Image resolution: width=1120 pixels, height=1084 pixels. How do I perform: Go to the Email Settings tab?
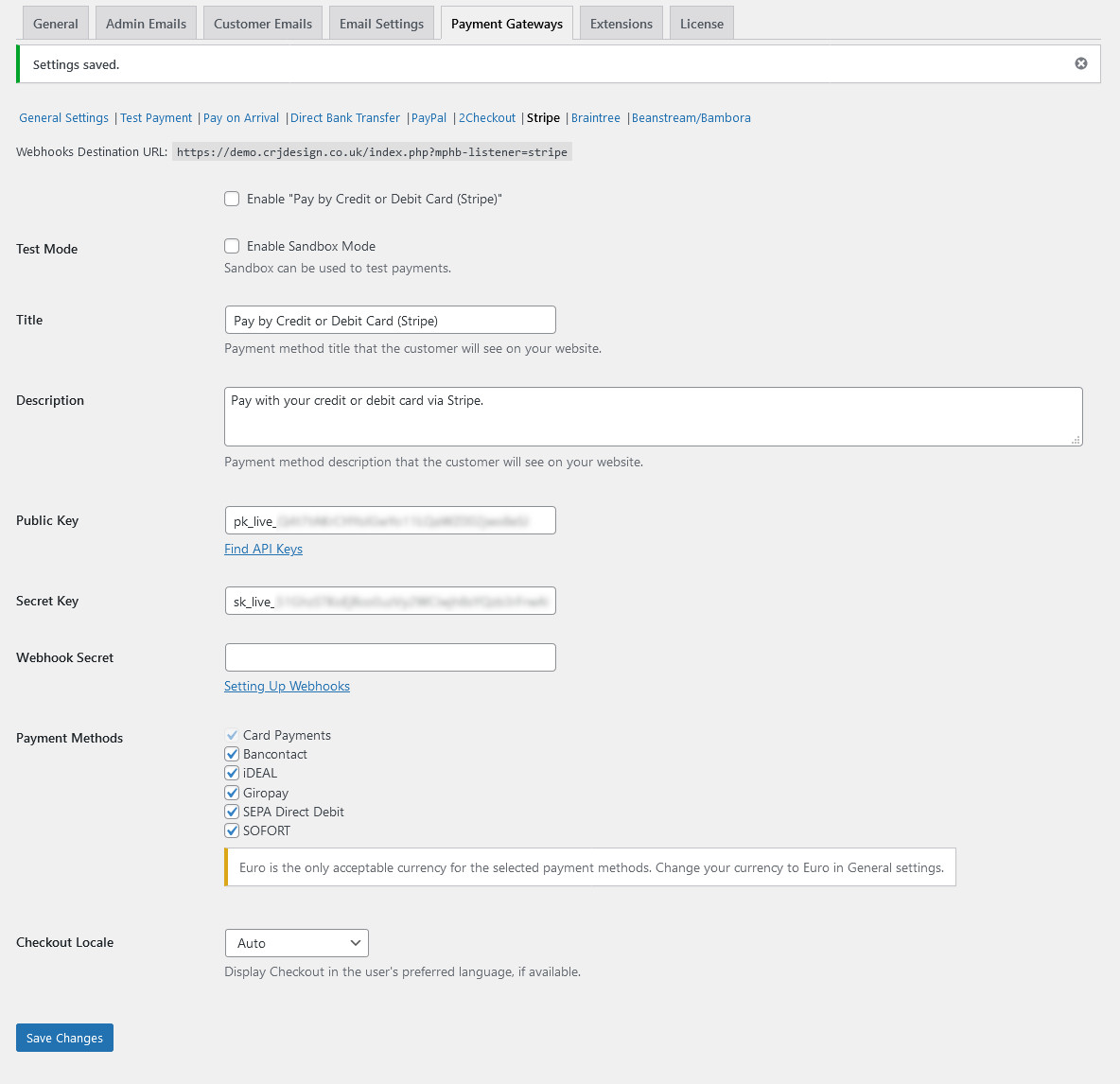(x=381, y=24)
